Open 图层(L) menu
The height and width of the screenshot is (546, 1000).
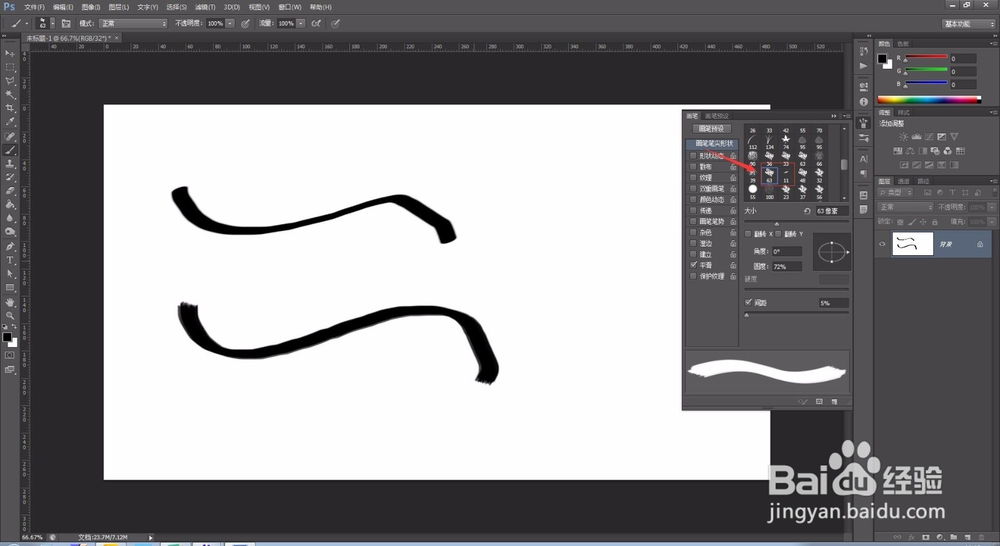pos(119,7)
